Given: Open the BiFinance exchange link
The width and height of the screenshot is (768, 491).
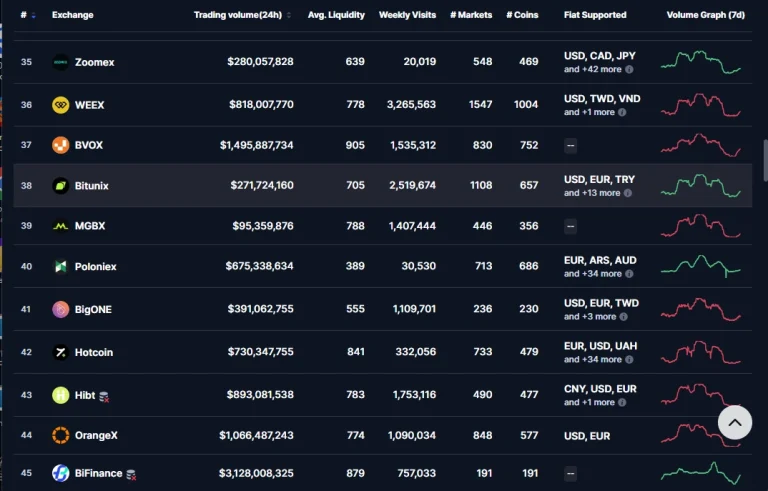Looking at the screenshot, I should tap(98, 473).
